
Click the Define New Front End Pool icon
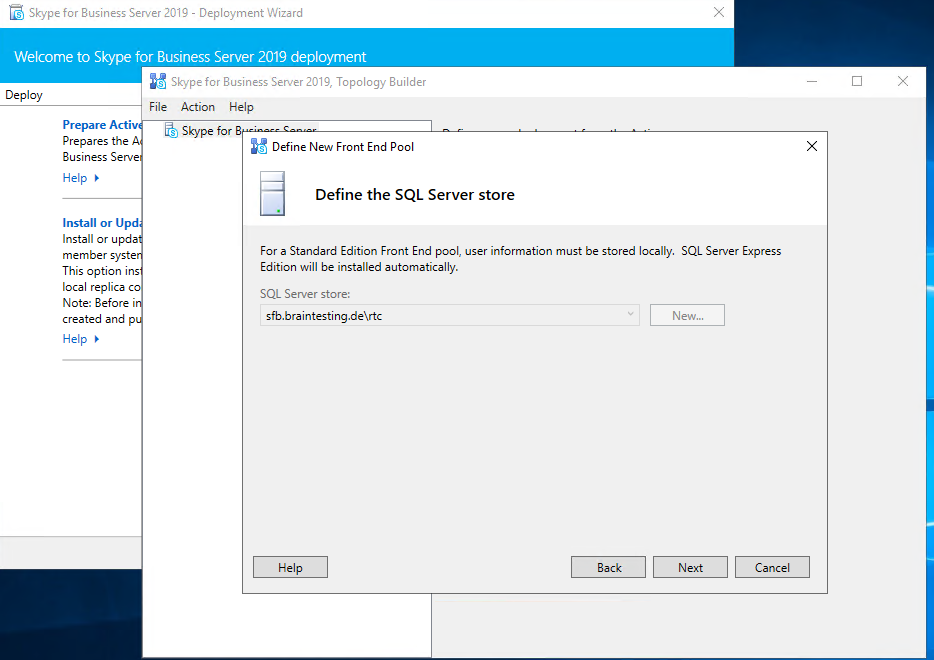point(259,146)
